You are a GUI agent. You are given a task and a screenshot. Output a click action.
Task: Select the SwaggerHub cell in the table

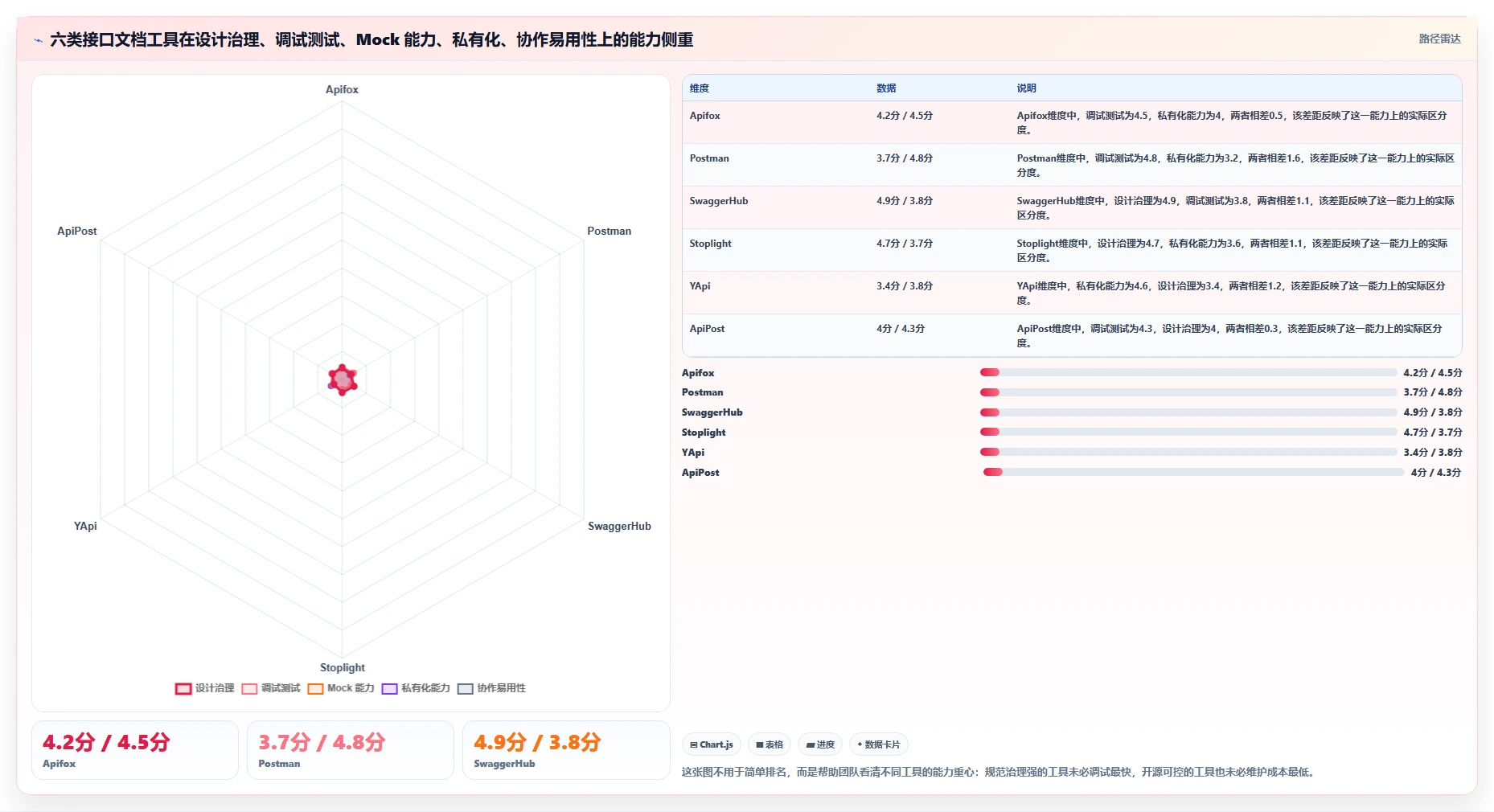click(x=719, y=201)
